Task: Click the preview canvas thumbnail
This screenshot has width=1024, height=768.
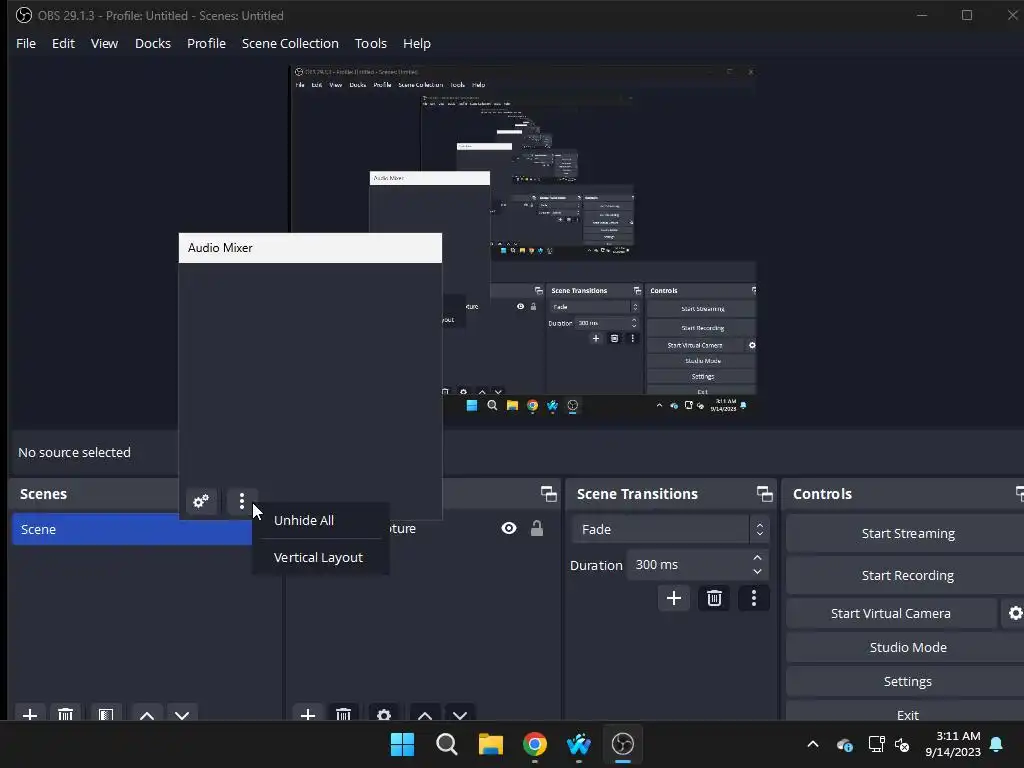Action: [523, 240]
